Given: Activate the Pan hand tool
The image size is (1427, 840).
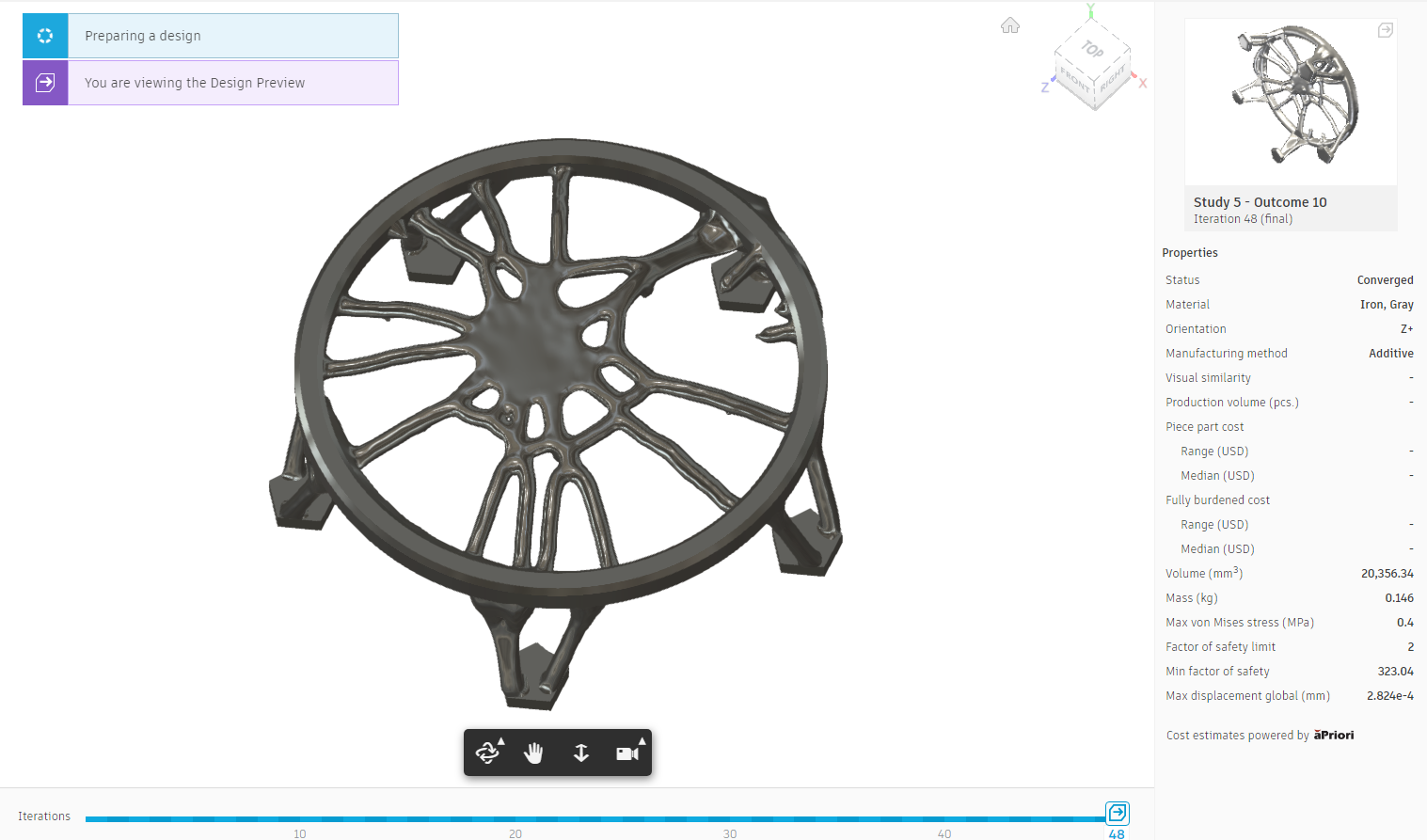Looking at the screenshot, I should (534, 753).
